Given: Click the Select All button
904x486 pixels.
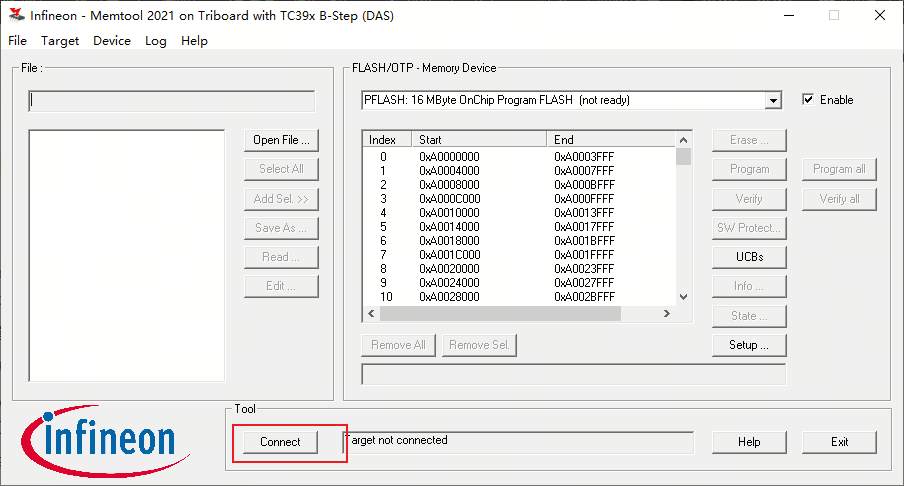Looking at the screenshot, I should click(281, 169).
